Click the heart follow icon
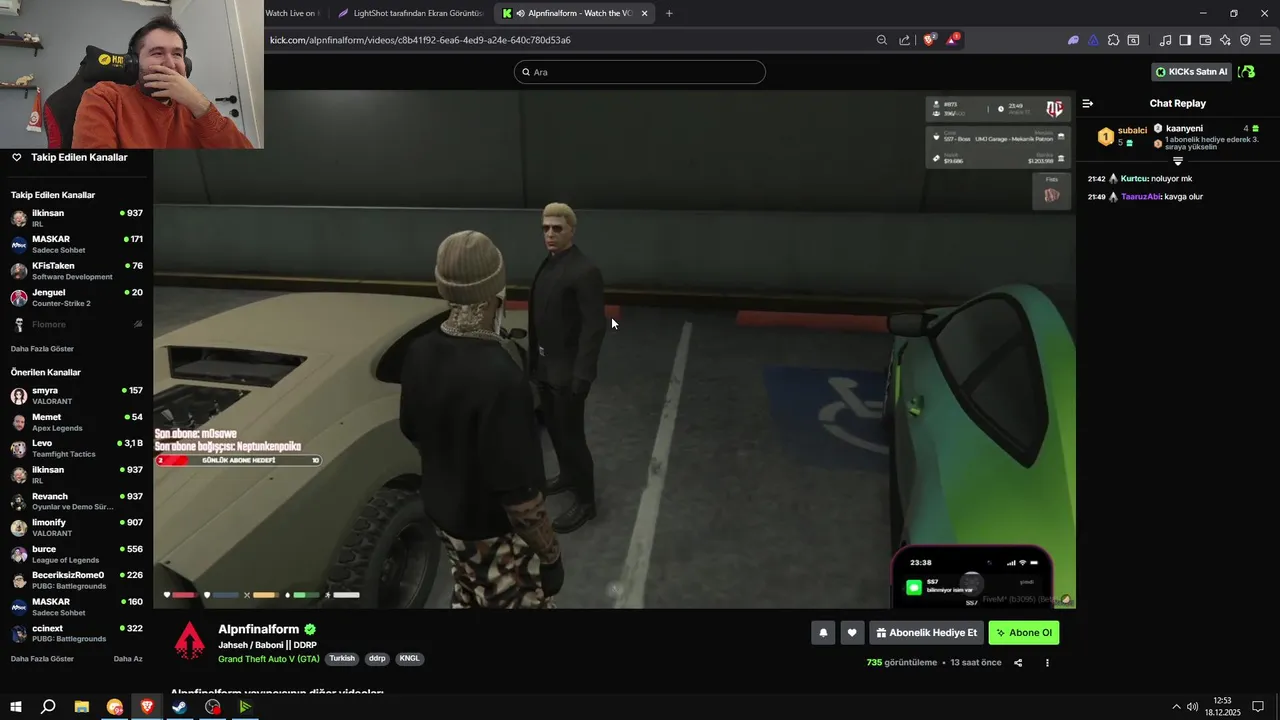 (852, 632)
